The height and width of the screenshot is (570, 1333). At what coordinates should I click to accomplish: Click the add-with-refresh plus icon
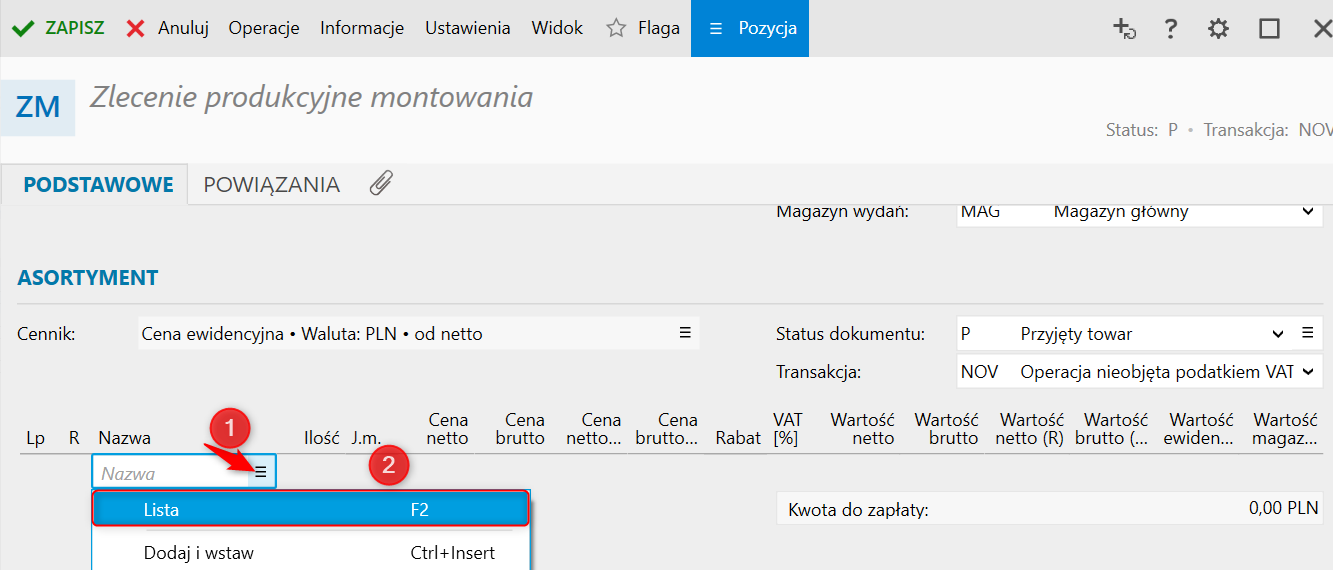point(1124,28)
